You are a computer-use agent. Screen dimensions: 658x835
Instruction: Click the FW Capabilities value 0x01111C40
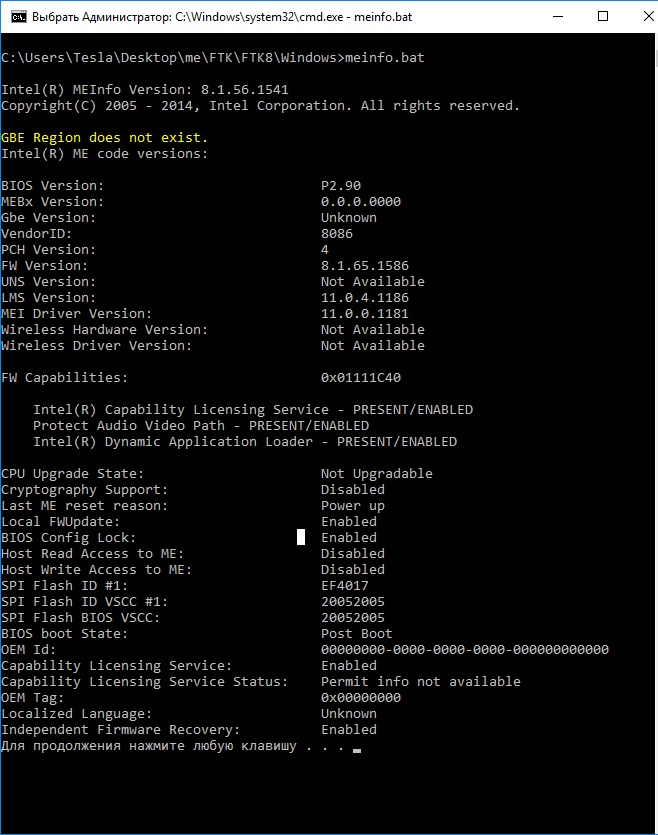(x=360, y=378)
